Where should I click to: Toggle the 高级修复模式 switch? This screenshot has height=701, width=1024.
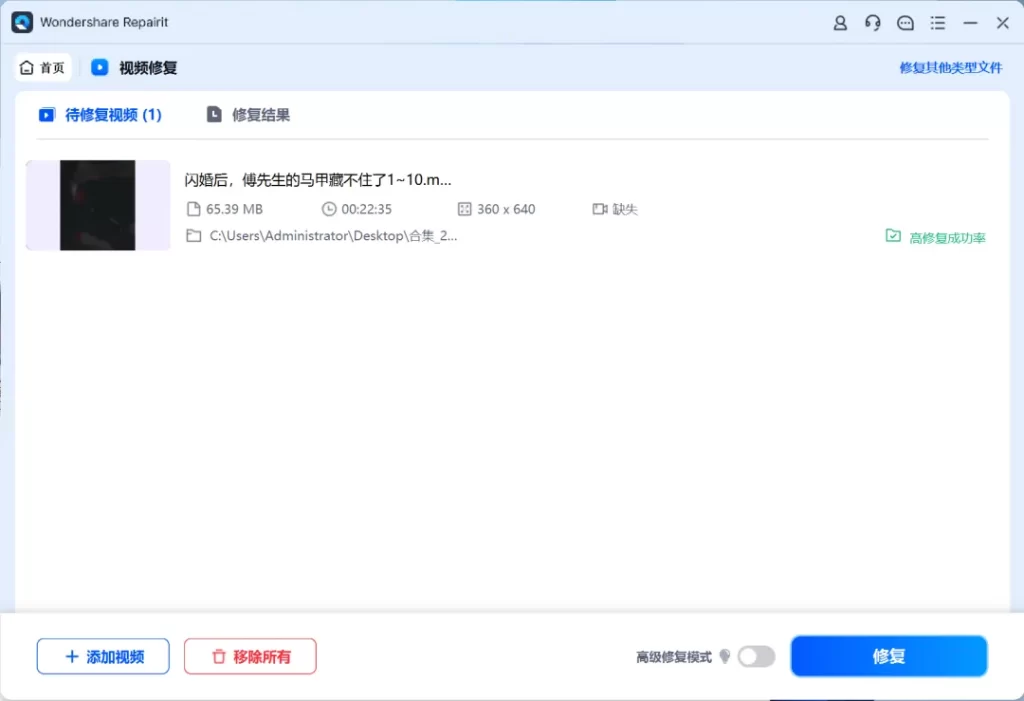(756, 657)
